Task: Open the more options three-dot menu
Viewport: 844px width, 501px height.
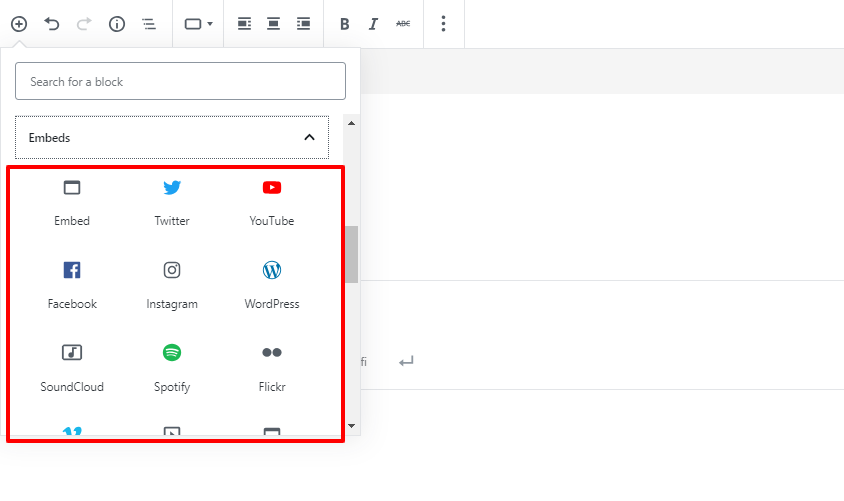Action: point(444,24)
